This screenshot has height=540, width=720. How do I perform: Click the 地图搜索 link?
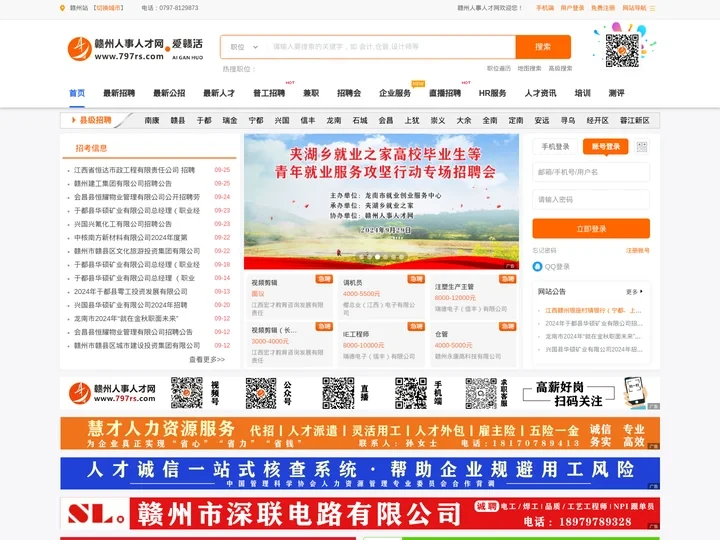tap(529, 68)
